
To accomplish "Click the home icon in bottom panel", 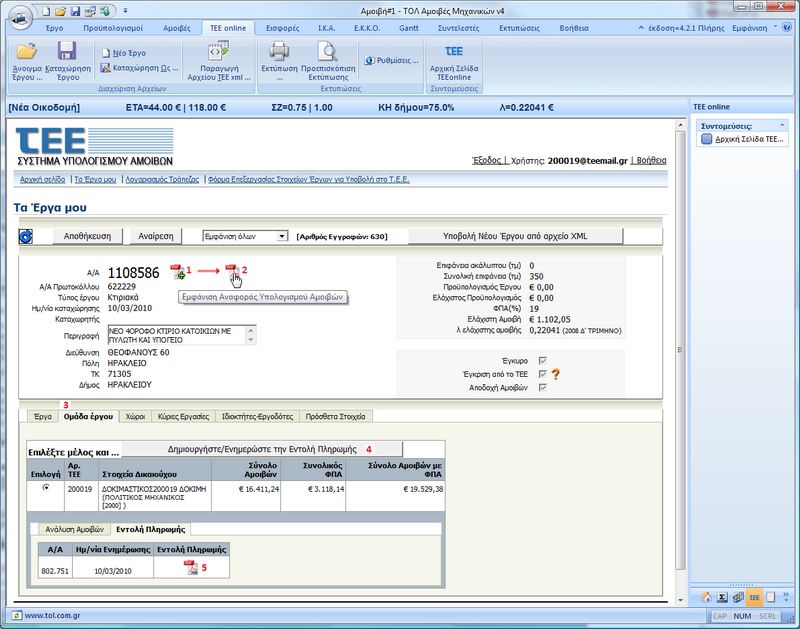I will tap(704, 596).
